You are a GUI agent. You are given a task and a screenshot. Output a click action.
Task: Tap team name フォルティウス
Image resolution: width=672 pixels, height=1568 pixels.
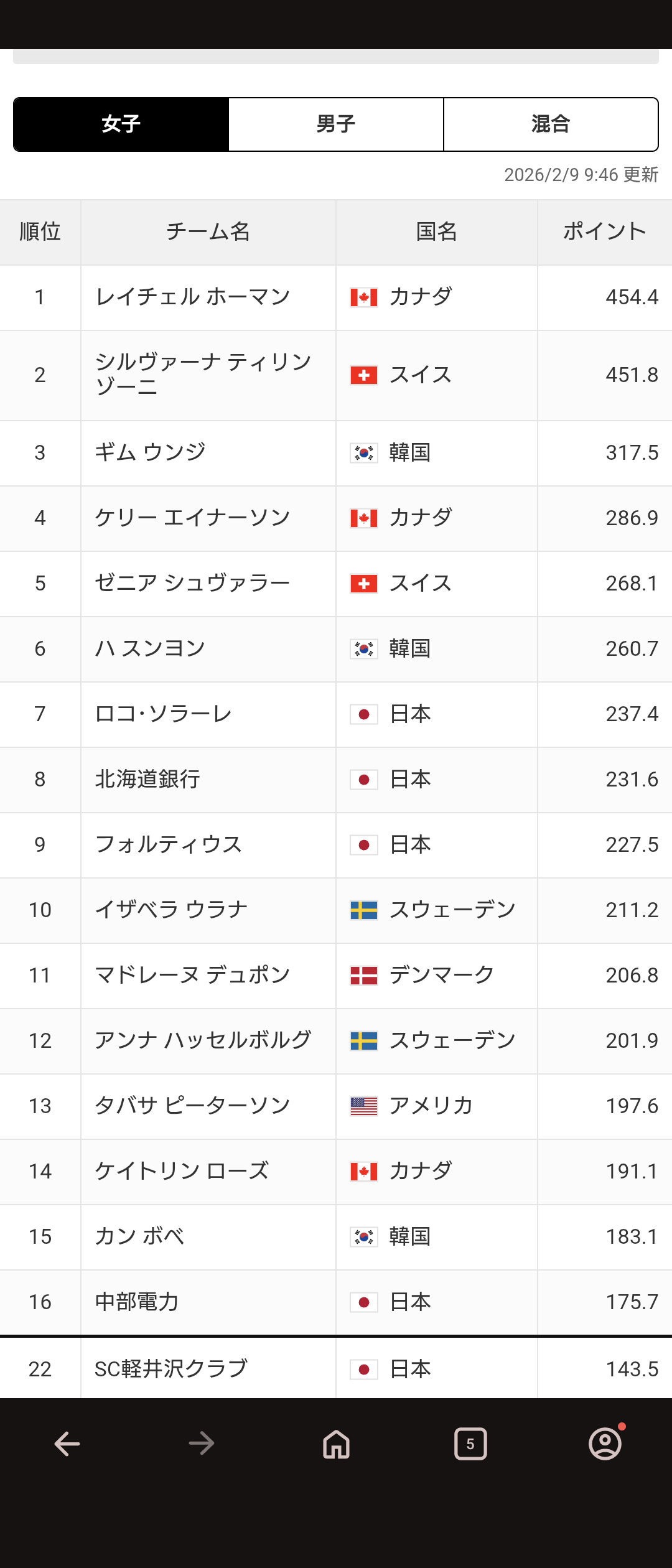click(168, 845)
